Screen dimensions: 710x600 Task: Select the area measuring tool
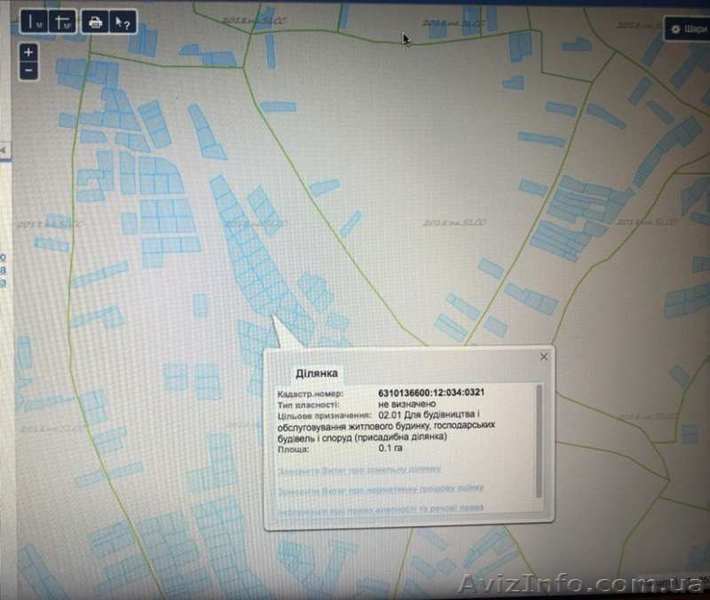pos(63,21)
